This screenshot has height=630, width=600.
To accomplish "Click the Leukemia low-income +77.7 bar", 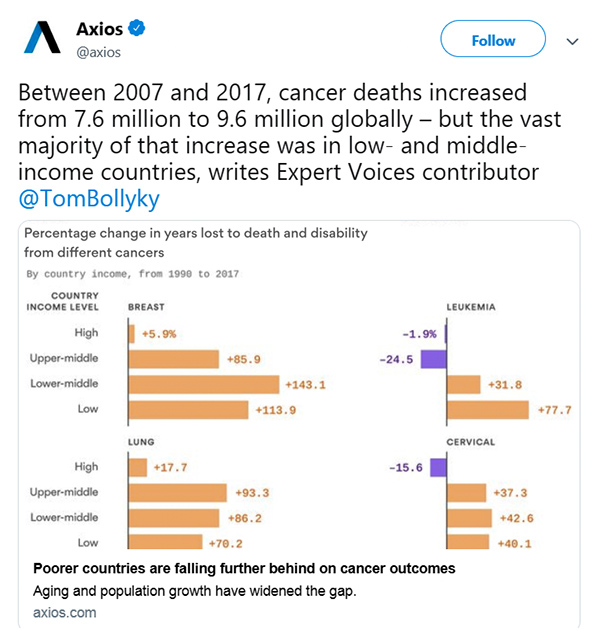I will (x=488, y=410).
